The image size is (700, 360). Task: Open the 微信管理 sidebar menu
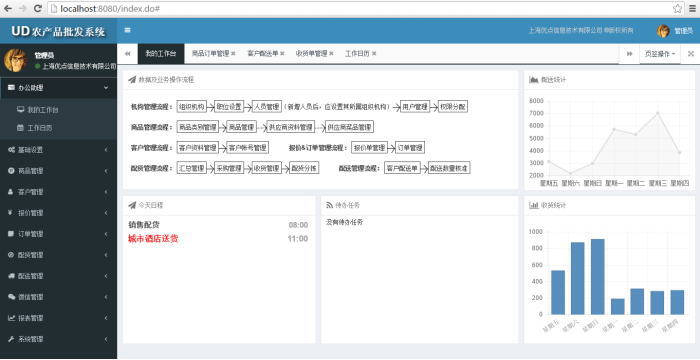point(58,297)
